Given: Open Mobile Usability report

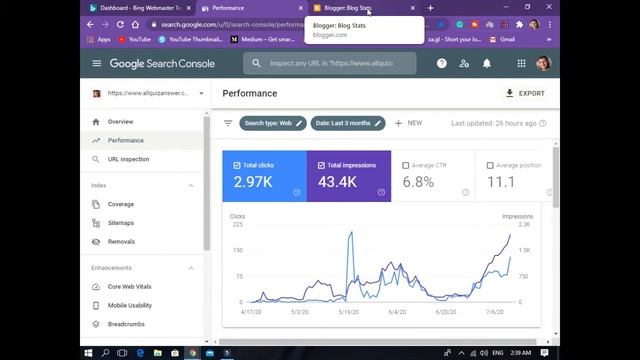Looking at the screenshot, I should (x=141, y=305).
